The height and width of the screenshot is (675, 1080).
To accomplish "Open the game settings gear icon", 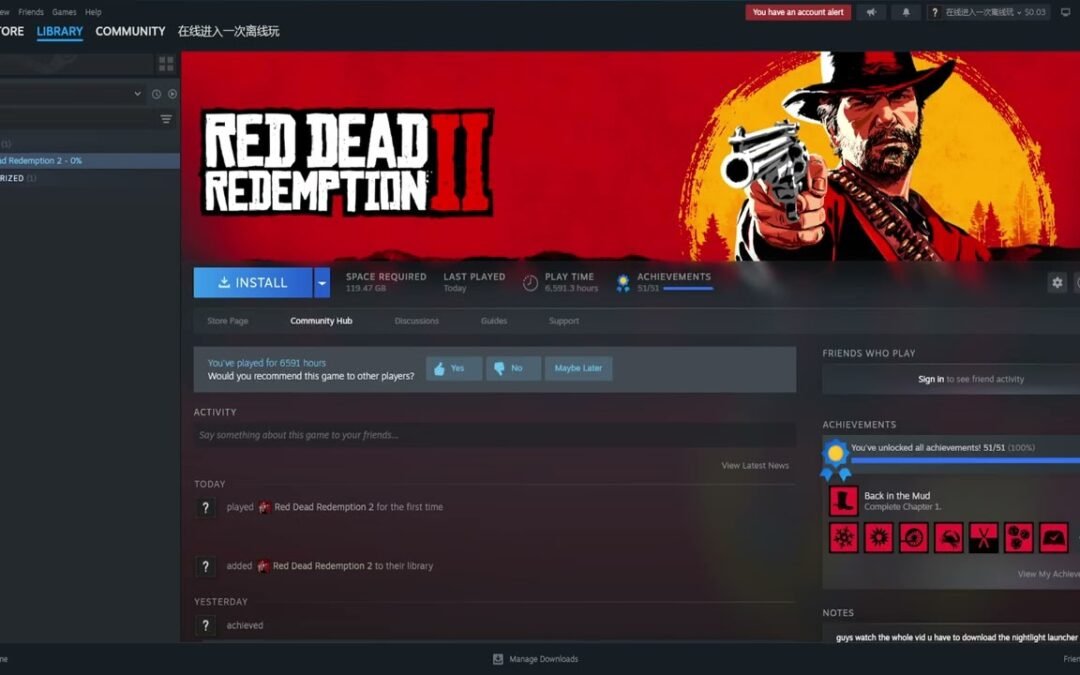I will click(x=1057, y=282).
